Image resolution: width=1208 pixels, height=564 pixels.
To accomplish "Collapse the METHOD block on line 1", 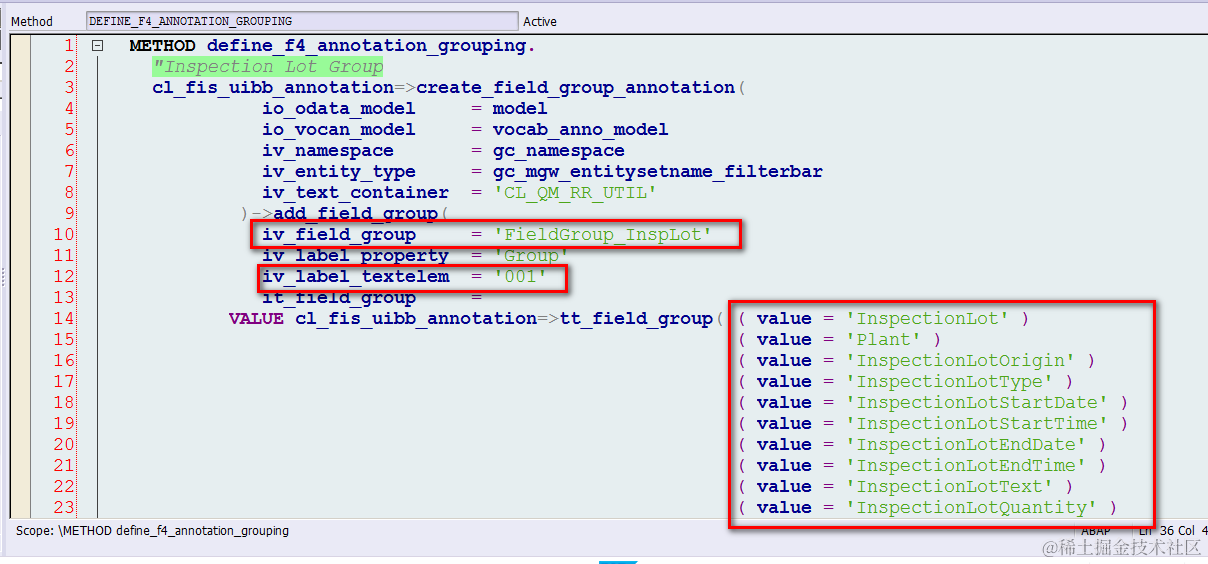I will pos(97,46).
